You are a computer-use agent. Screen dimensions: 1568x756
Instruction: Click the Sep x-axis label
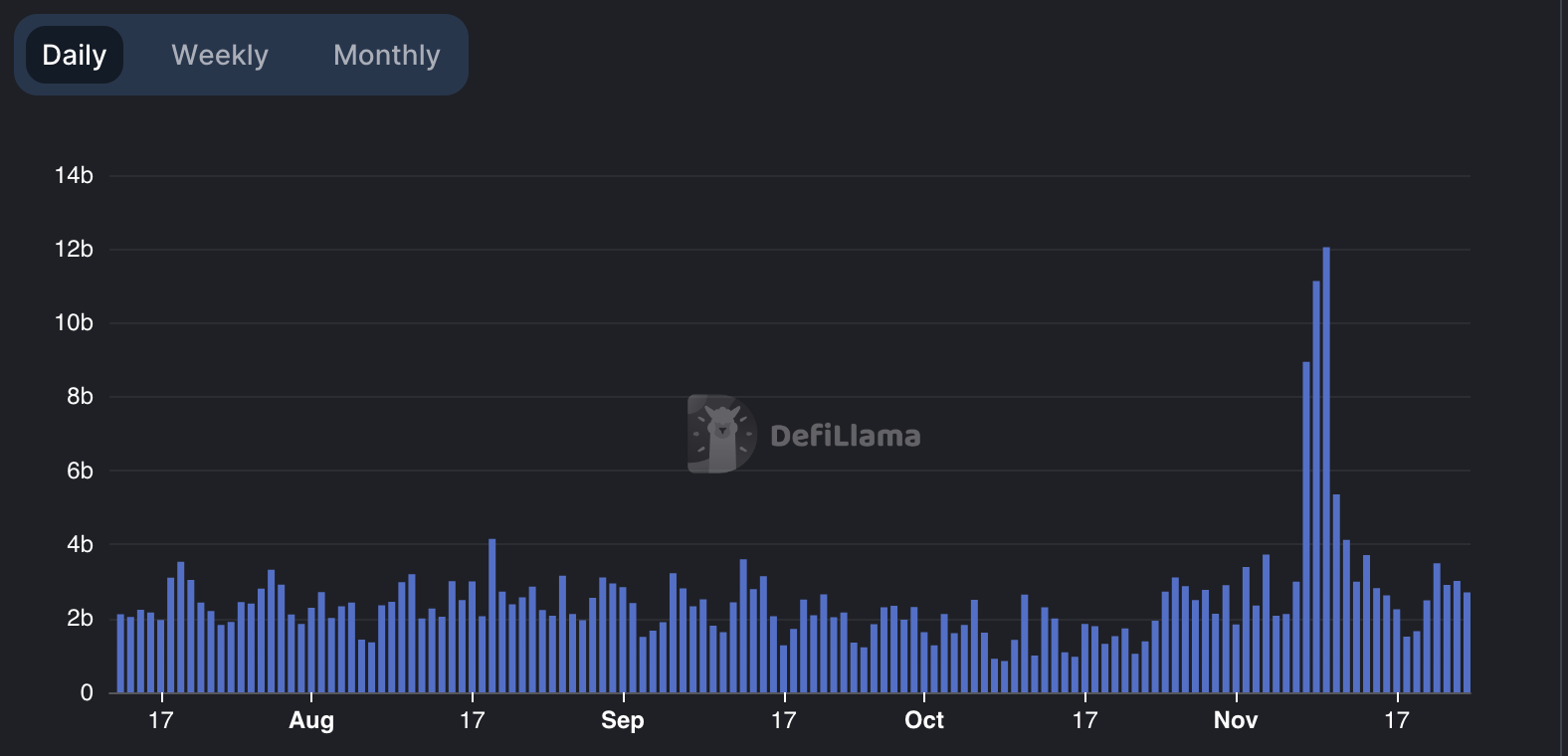pyautogui.click(x=623, y=720)
